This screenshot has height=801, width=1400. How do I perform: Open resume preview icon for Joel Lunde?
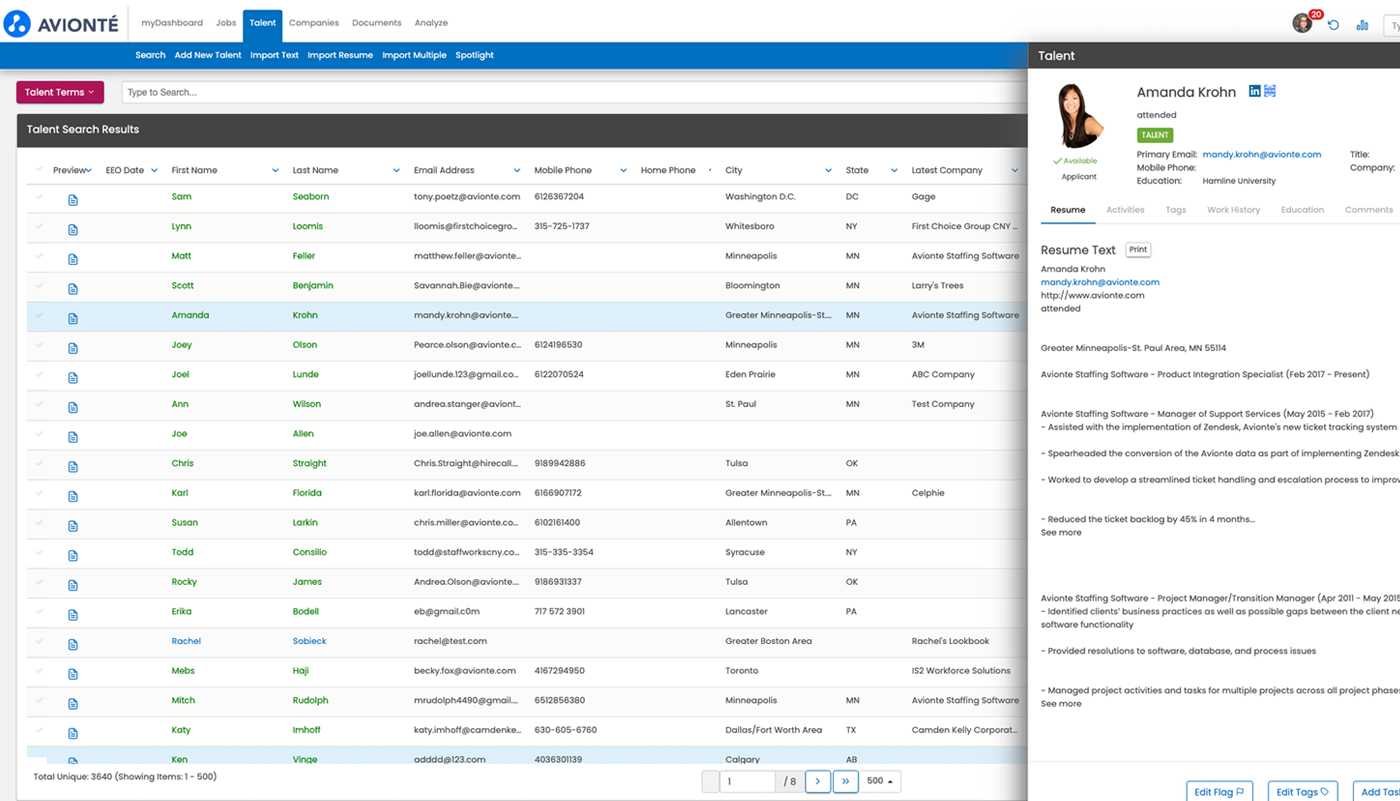(73, 377)
